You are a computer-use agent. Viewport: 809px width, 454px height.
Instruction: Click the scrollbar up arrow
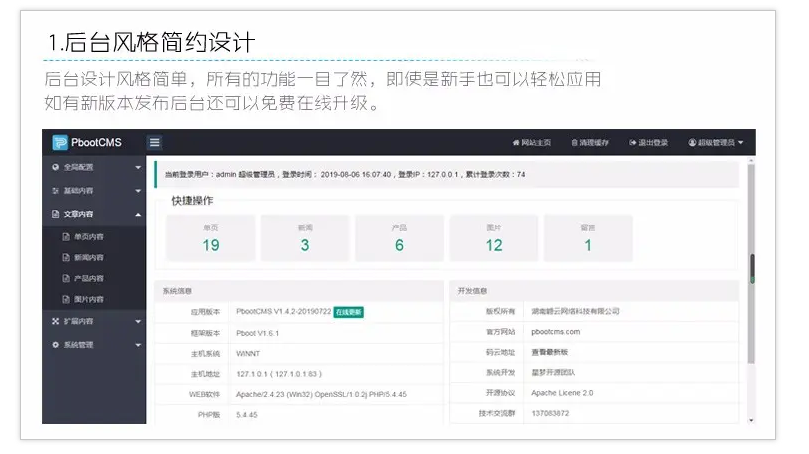click(751, 161)
